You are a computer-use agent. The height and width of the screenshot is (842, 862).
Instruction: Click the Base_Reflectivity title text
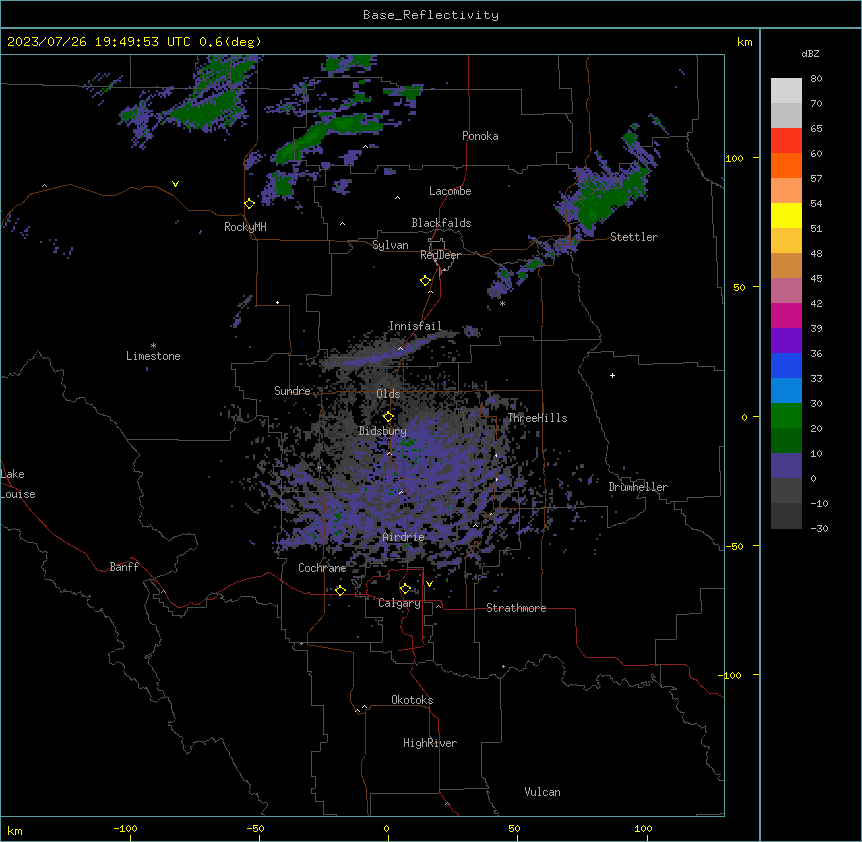(x=431, y=15)
